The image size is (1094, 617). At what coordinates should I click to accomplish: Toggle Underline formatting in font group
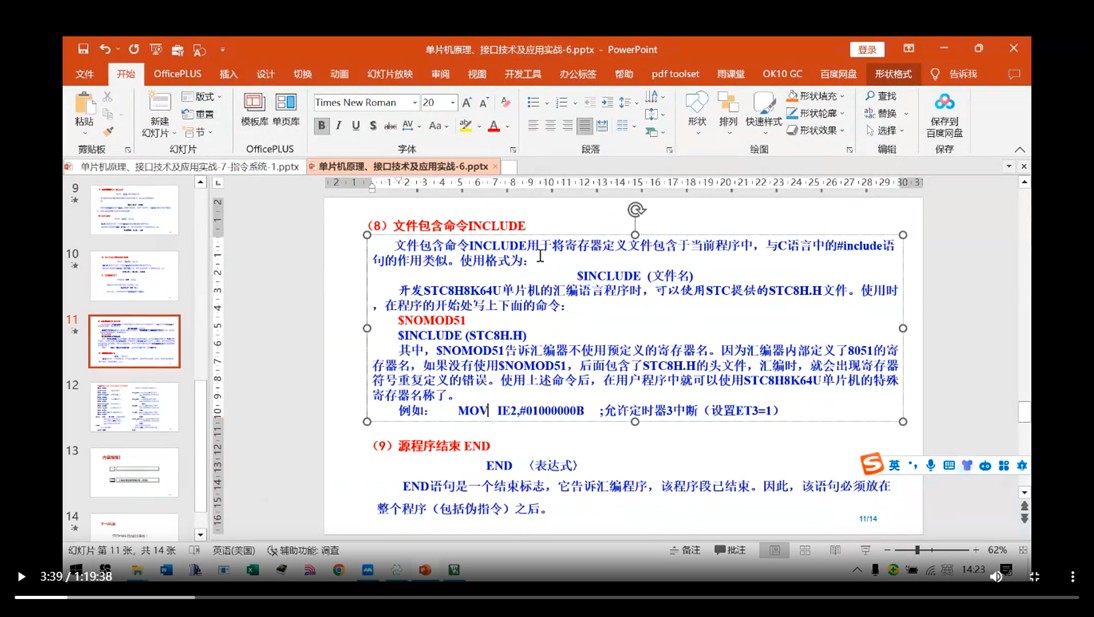356,126
